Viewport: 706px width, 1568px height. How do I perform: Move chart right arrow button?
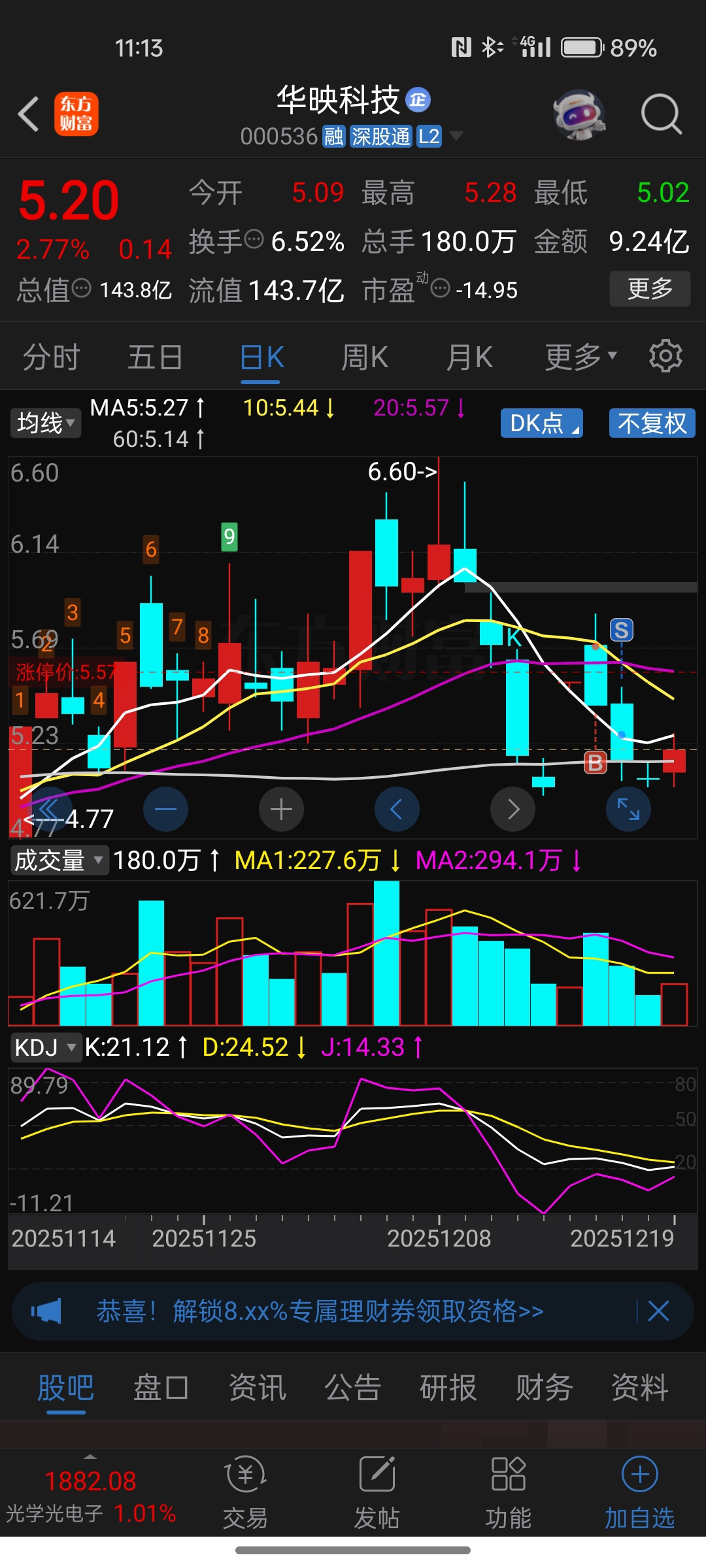pyautogui.click(x=513, y=809)
